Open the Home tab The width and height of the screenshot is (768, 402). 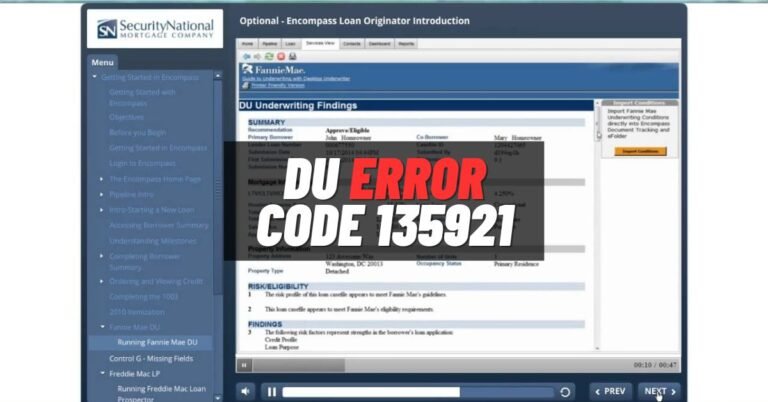pyautogui.click(x=248, y=44)
